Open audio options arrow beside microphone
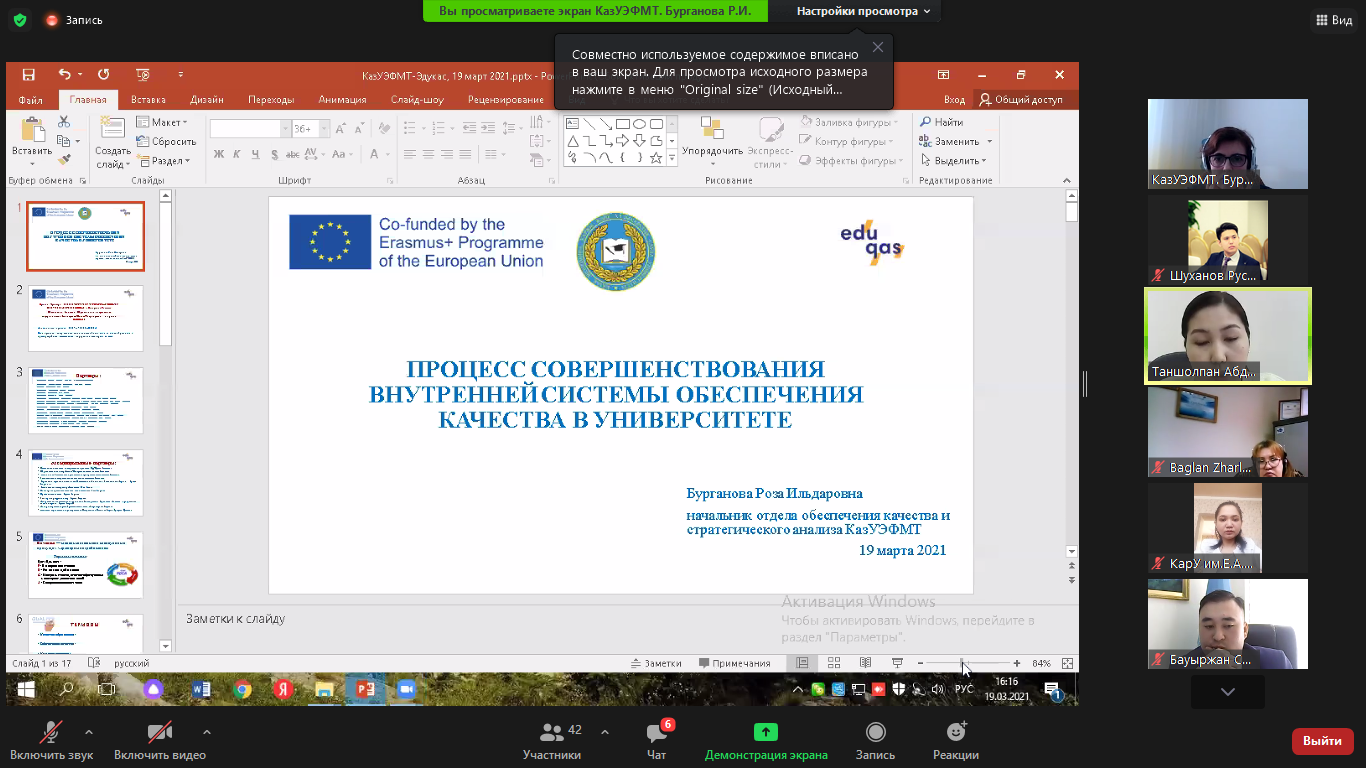Image resolution: width=1366 pixels, height=768 pixels. tap(89, 731)
